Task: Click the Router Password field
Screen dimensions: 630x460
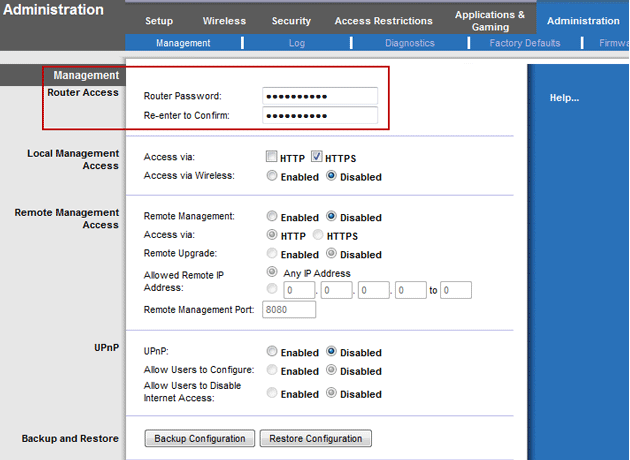Action: coord(320,96)
